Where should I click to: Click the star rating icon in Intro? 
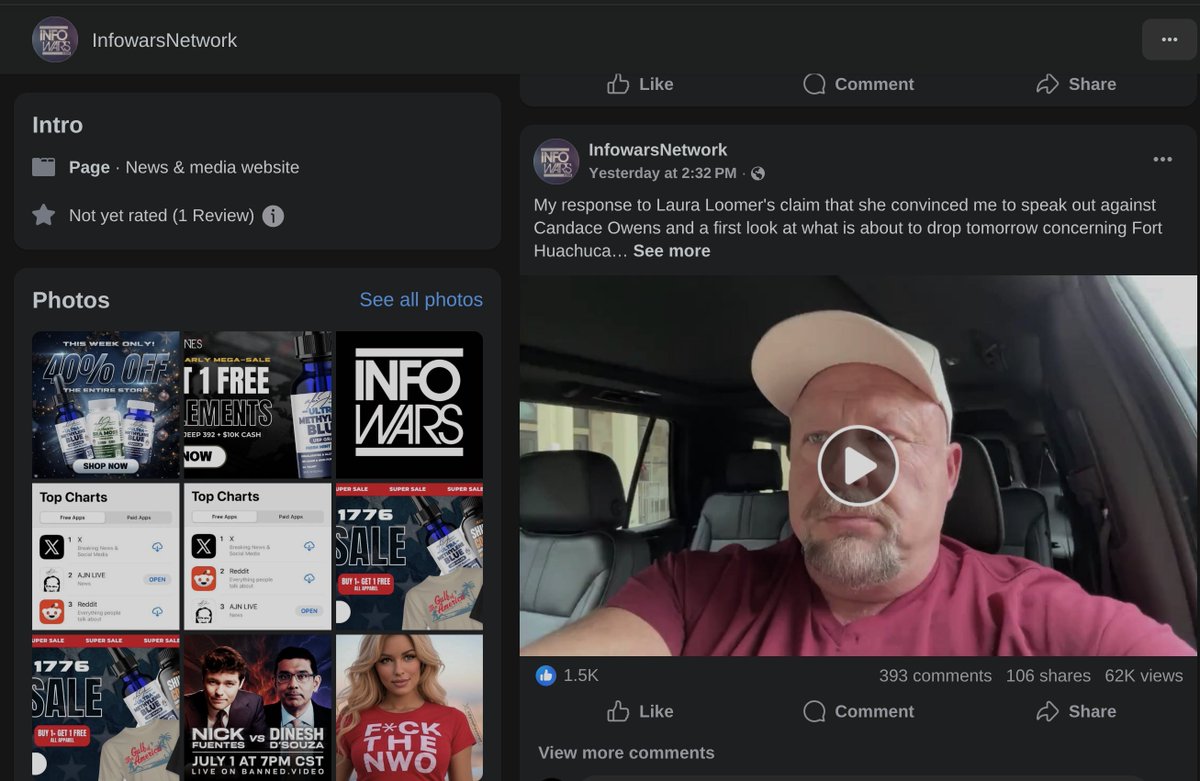pyautogui.click(x=43, y=215)
